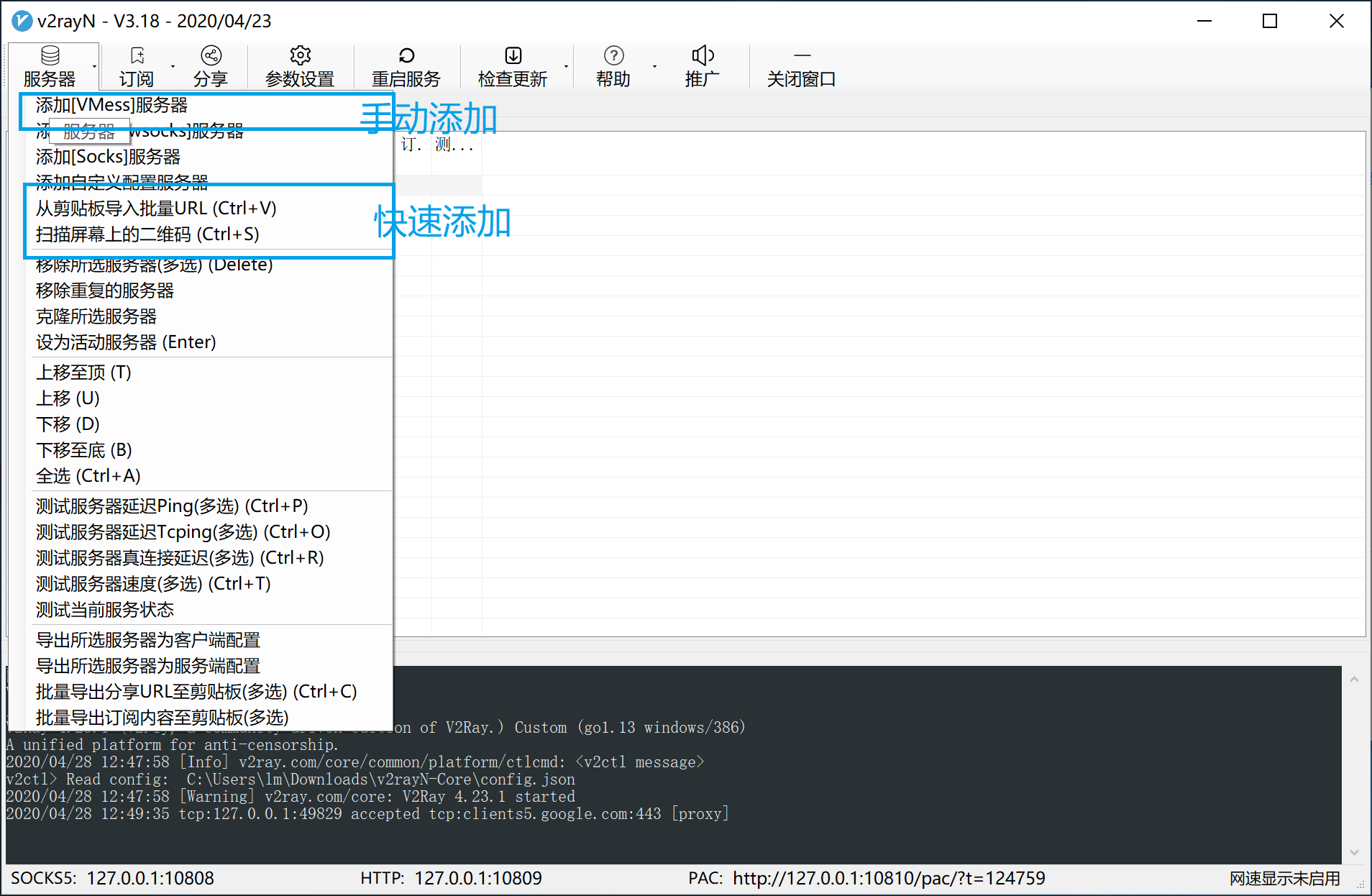Viewport: 1372px width, 896px height.
Task: Select 导出所选服务器为服务端配置
Action: 148,666
